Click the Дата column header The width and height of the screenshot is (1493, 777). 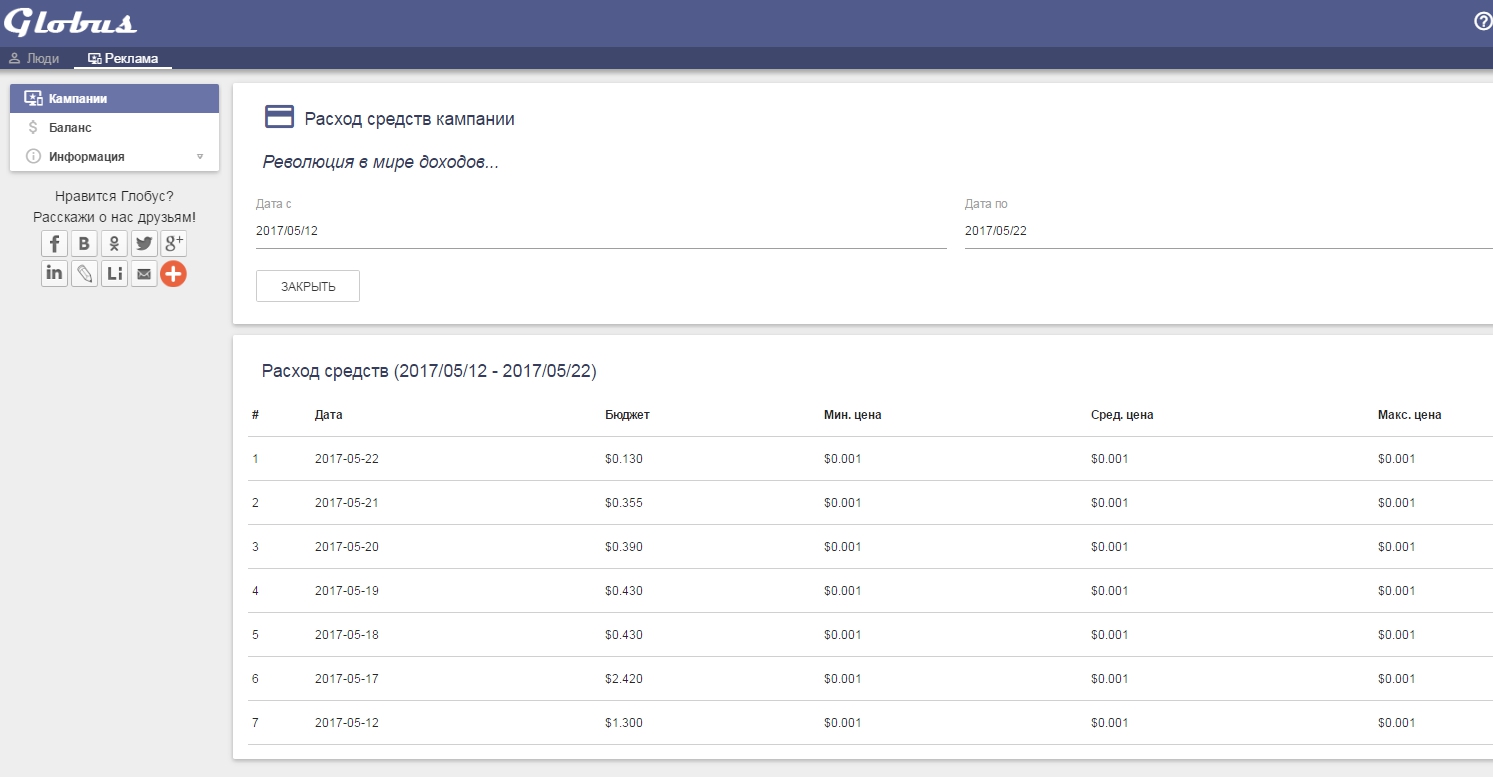click(x=328, y=415)
